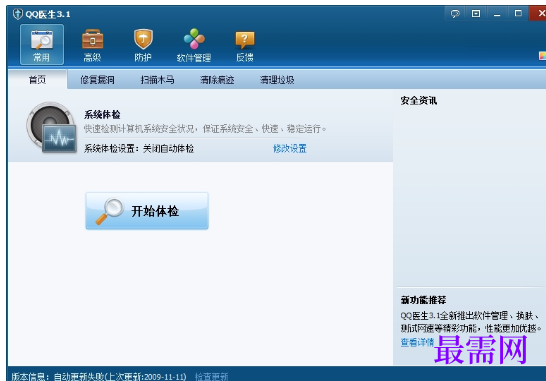
Task: Maximize the QQ医生 window
Action: 518,14
